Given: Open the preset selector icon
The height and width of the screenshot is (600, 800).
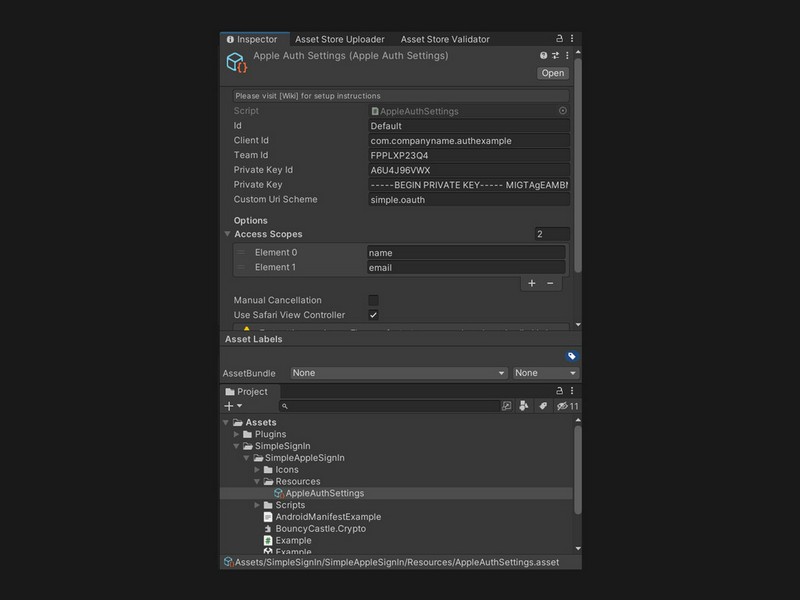Looking at the screenshot, I should [555, 55].
